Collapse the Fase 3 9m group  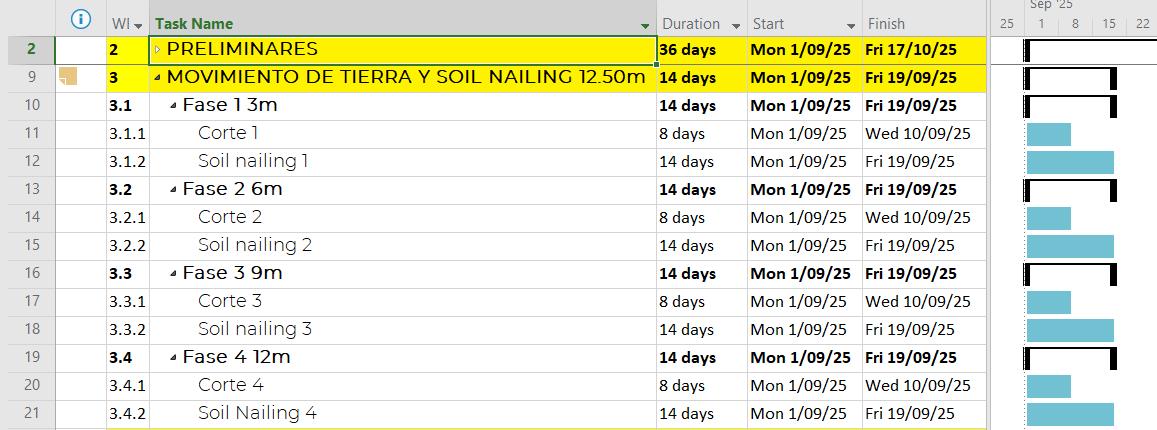173,274
